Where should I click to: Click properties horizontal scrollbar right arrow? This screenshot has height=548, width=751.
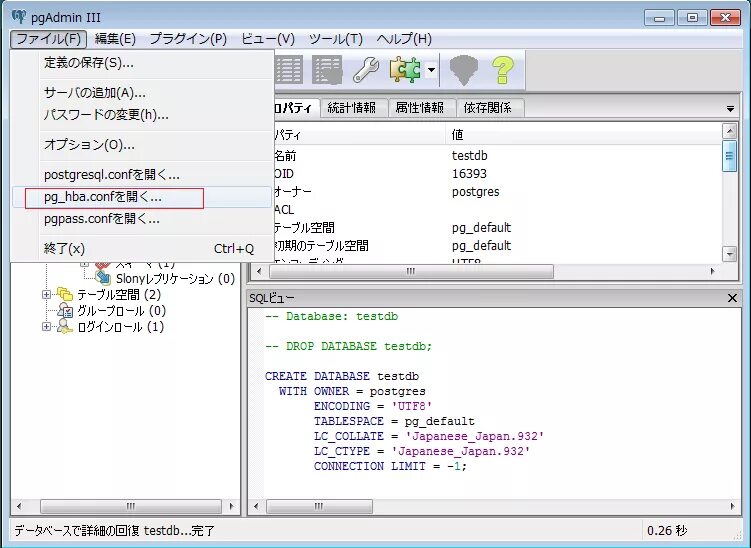tap(713, 271)
